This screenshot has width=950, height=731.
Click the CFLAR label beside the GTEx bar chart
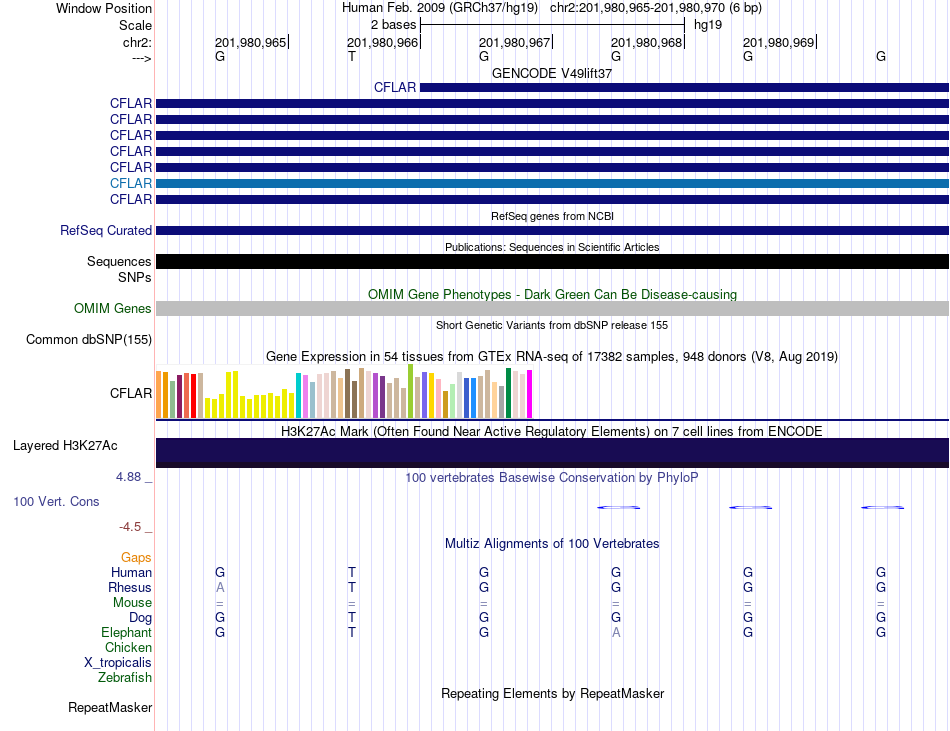pyautogui.click(x=131, y=393)
